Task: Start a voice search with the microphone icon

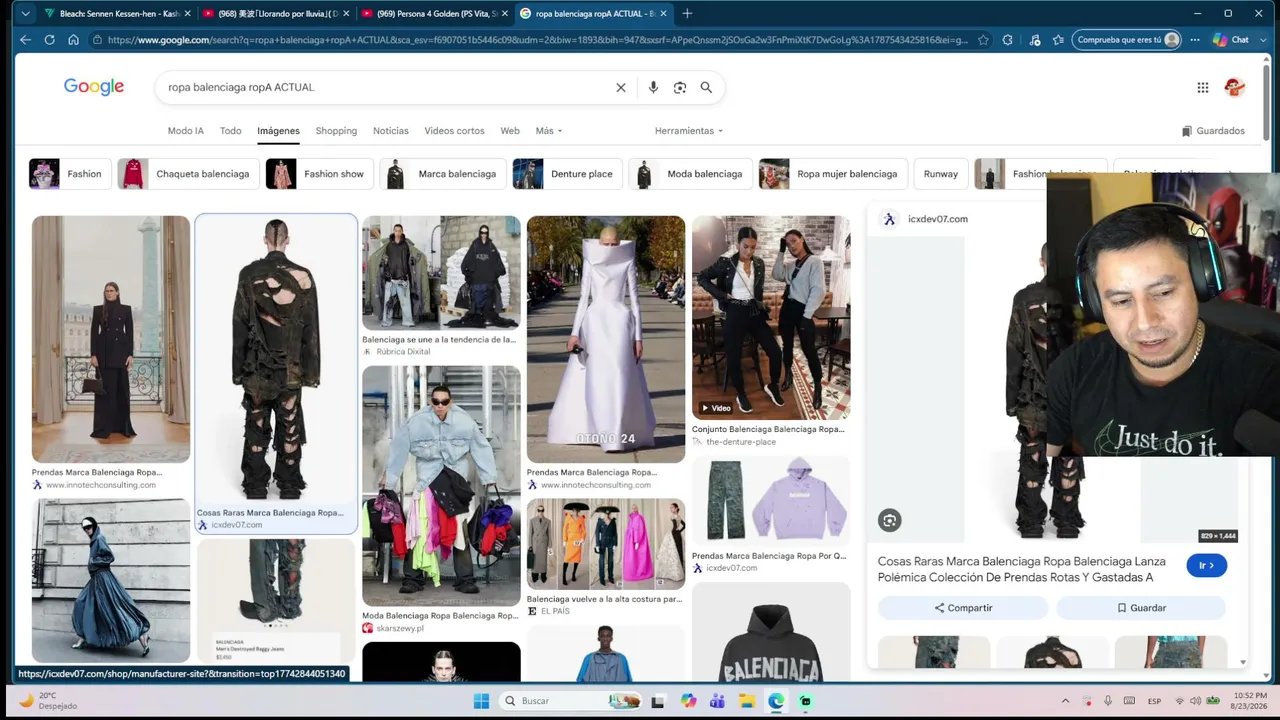Action: coord(653,87)
